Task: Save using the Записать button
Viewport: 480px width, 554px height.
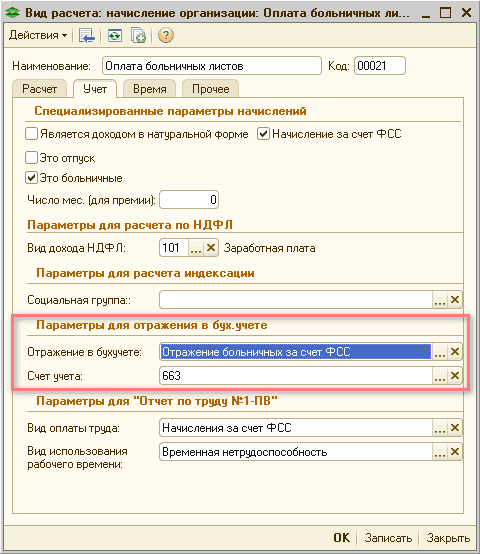Action: [388, 538]
